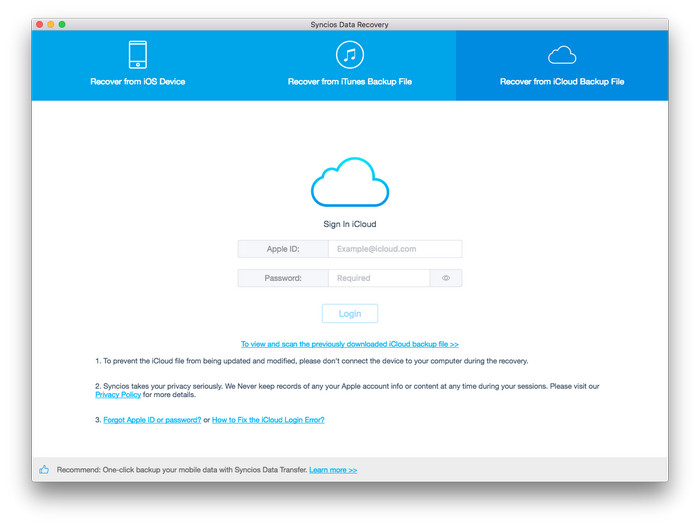Click the large iCloud cloud logo
This screenshot has height=527, width=700.
click(350, 182)
